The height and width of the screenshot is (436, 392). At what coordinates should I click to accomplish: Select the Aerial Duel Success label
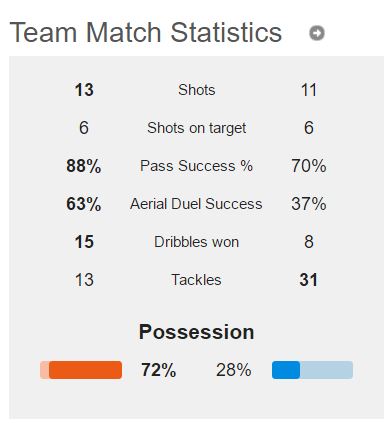pyautogui.click(x=196, y=204)
